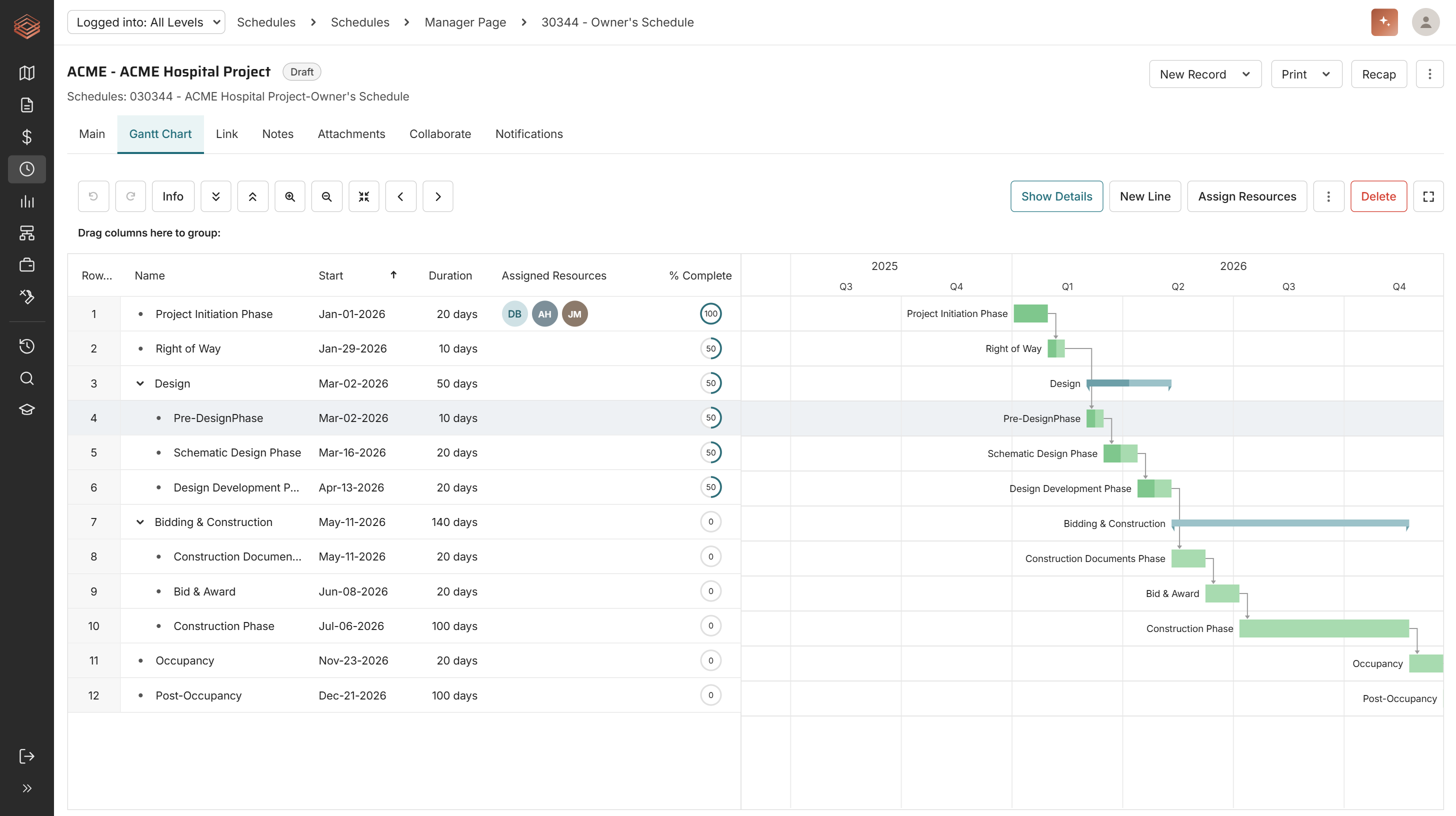Click the zoom-to-fit icon
The height and width of the screenshot is (816, 1456).
point(364,196)
